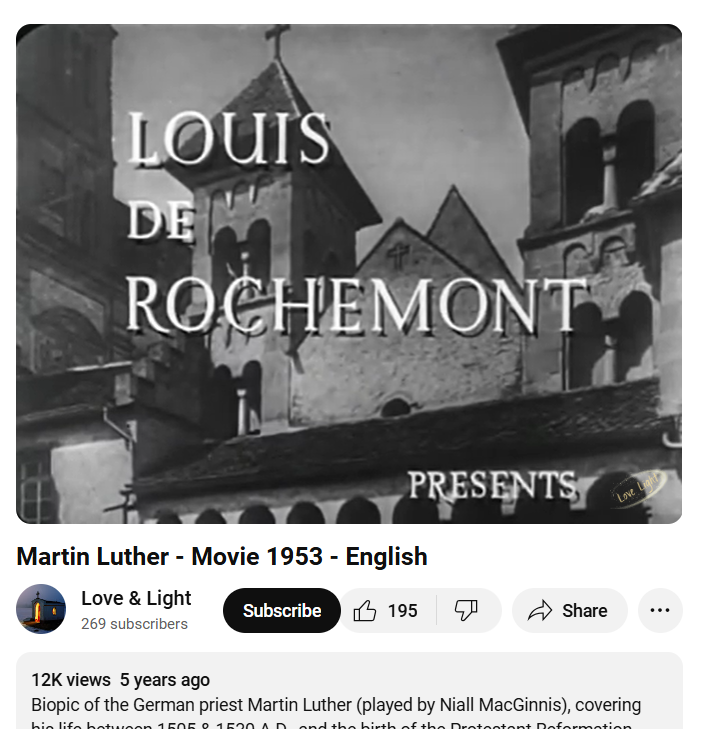
Task: Click the 195 likes count
Action: (x=403, y=610)
